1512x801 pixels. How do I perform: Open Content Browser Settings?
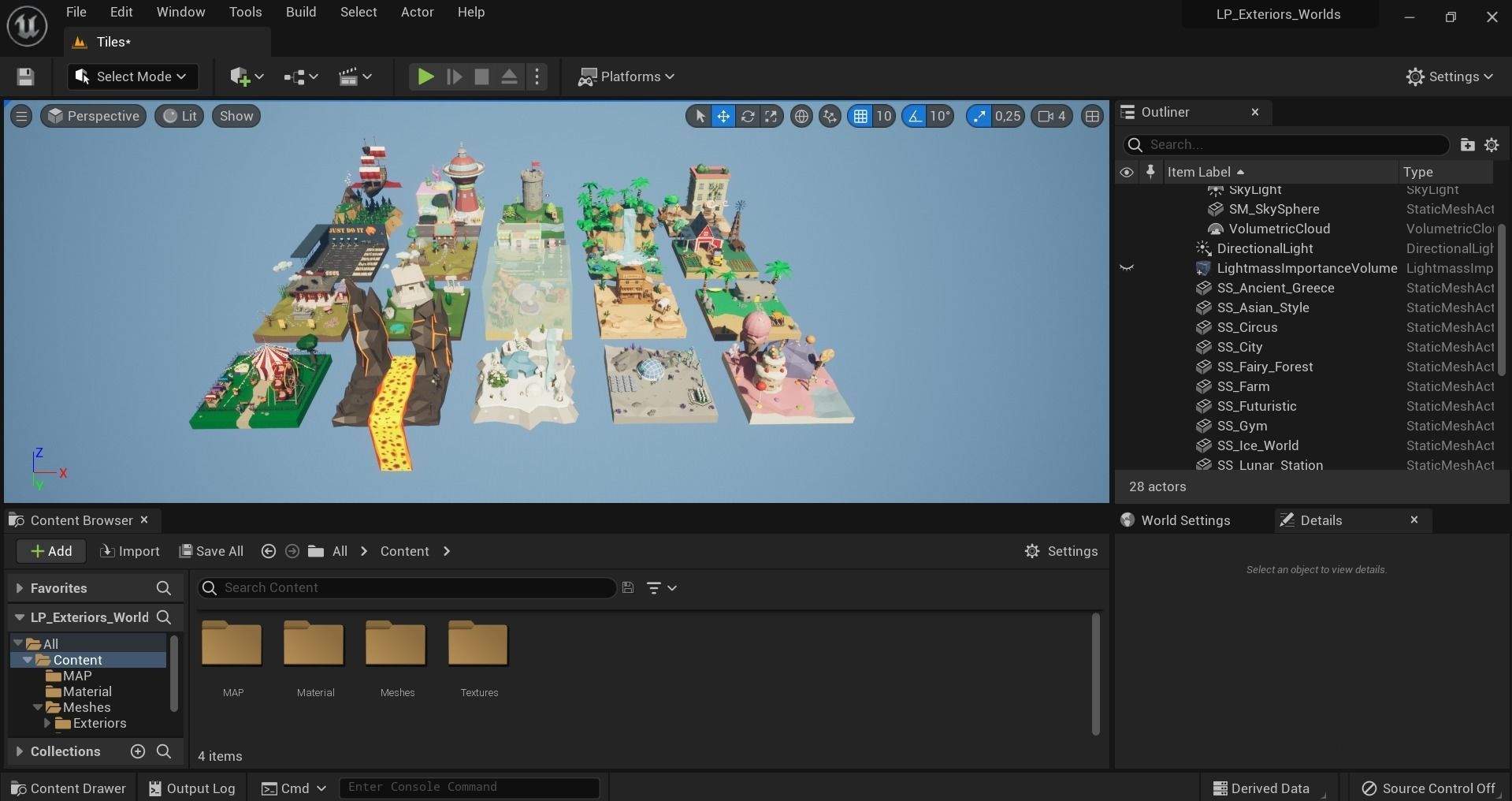[1061, 551]
